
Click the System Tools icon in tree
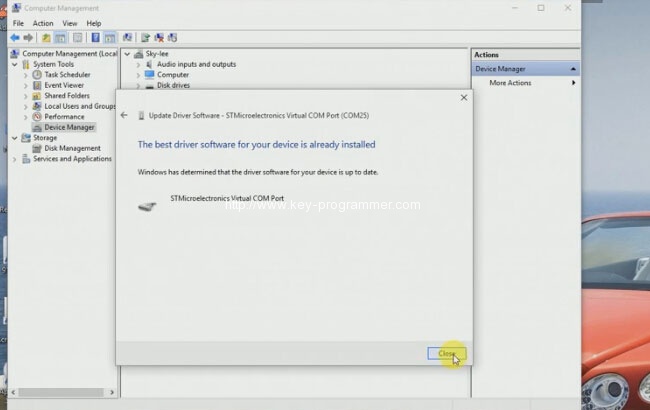coord(26,64)
